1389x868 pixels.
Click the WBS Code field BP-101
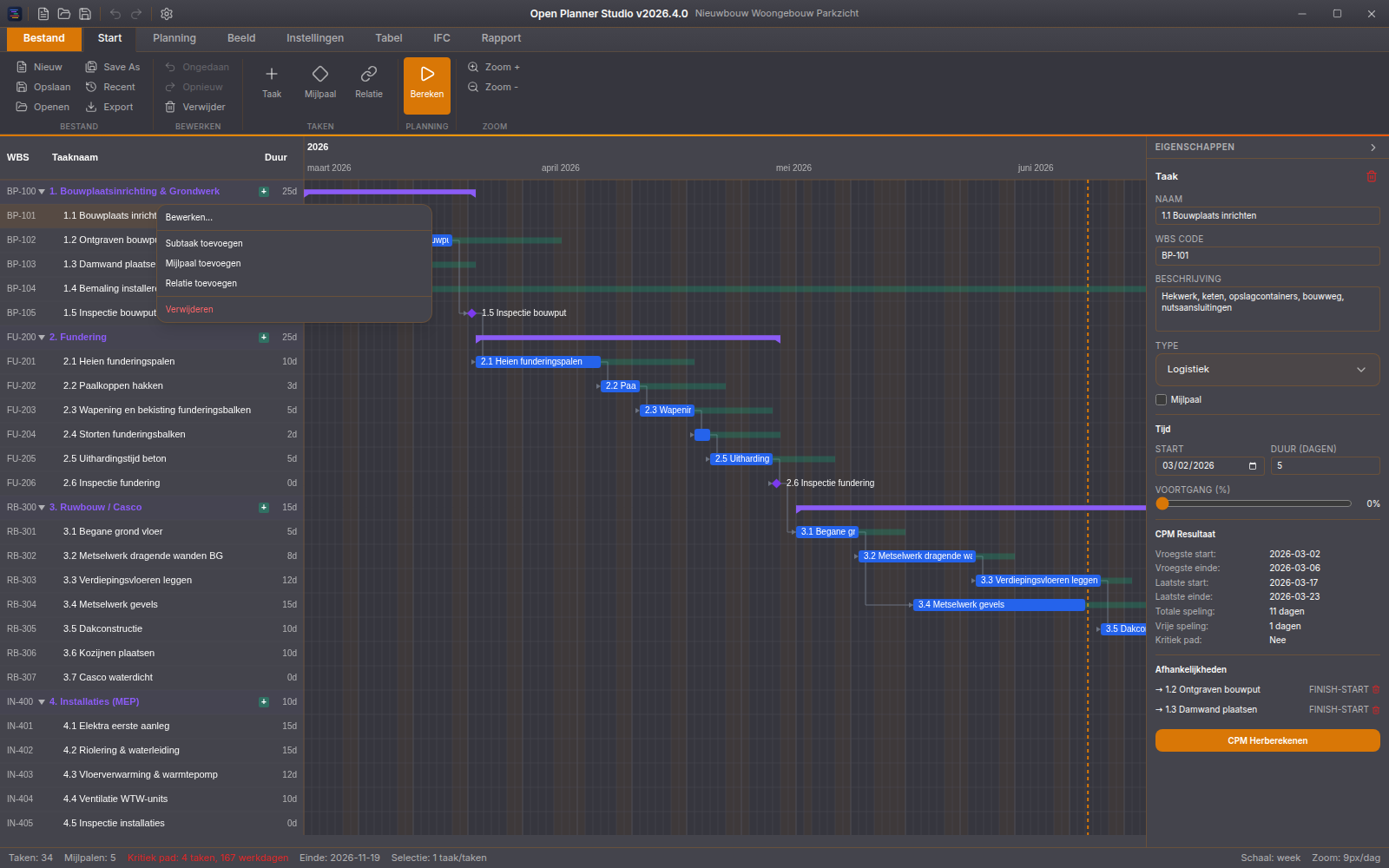click(x=1267, y=255)
